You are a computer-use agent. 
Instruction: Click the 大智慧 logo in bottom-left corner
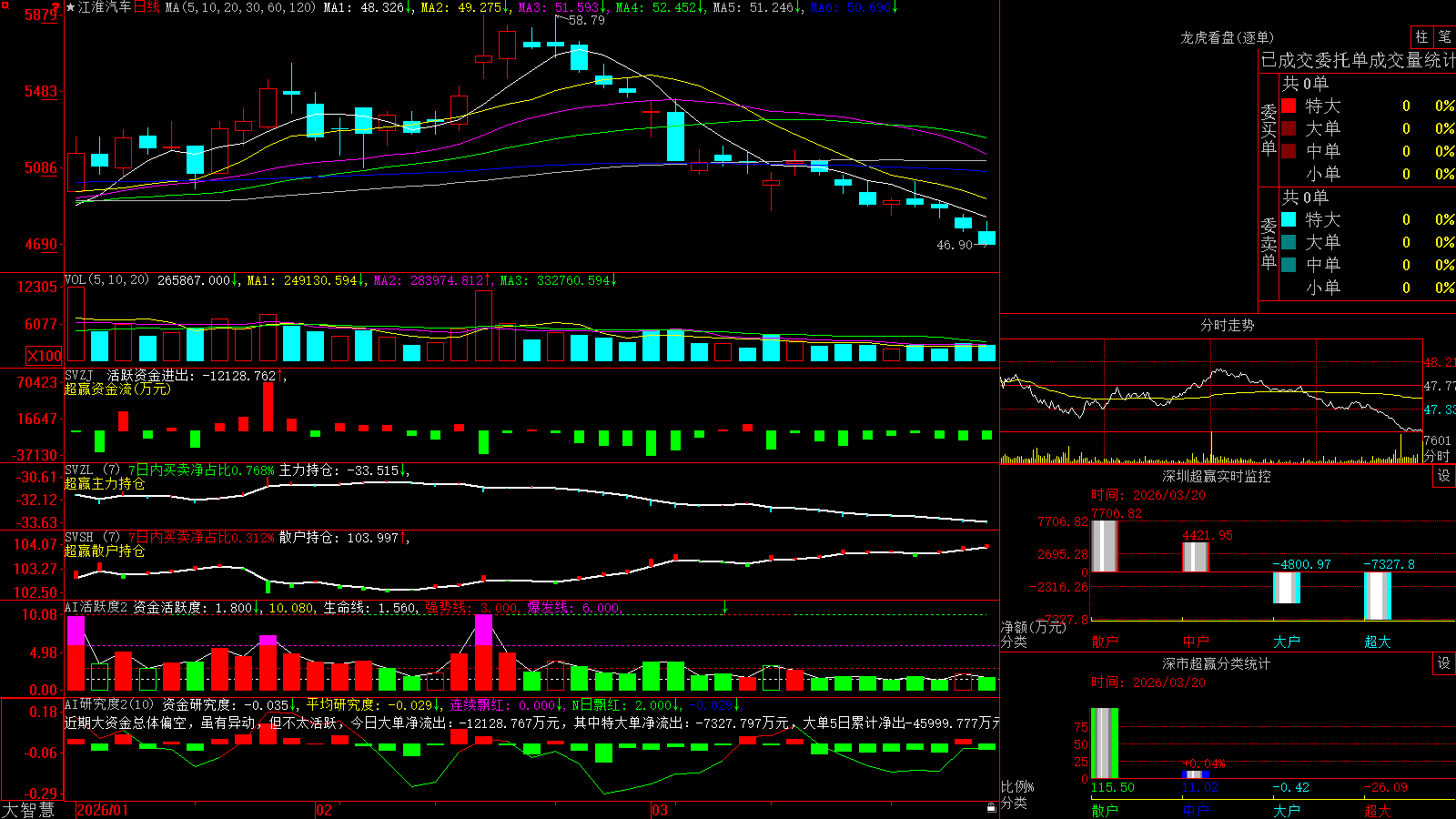point(28,810)
